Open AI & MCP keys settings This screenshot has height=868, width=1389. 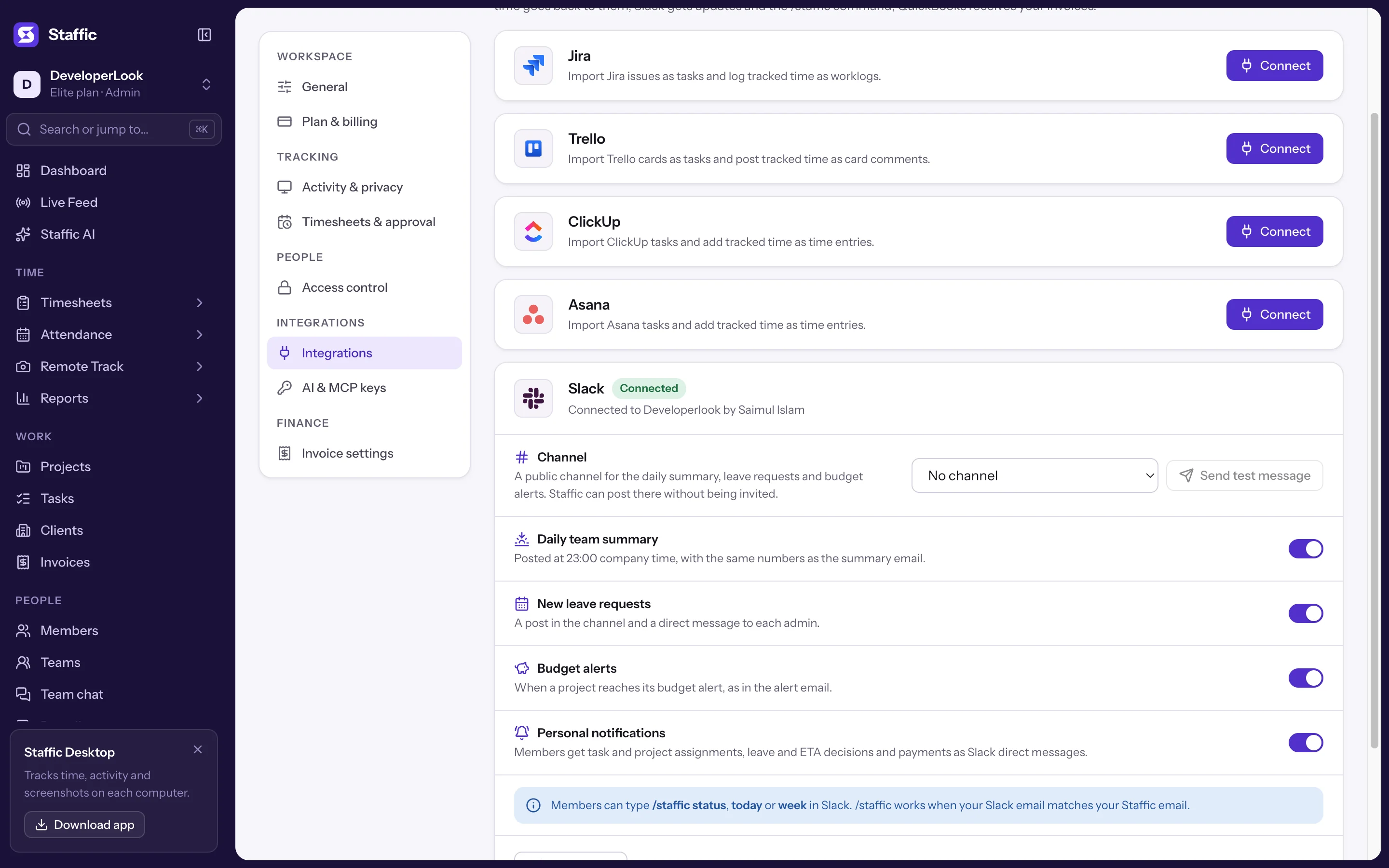point(364,388)
